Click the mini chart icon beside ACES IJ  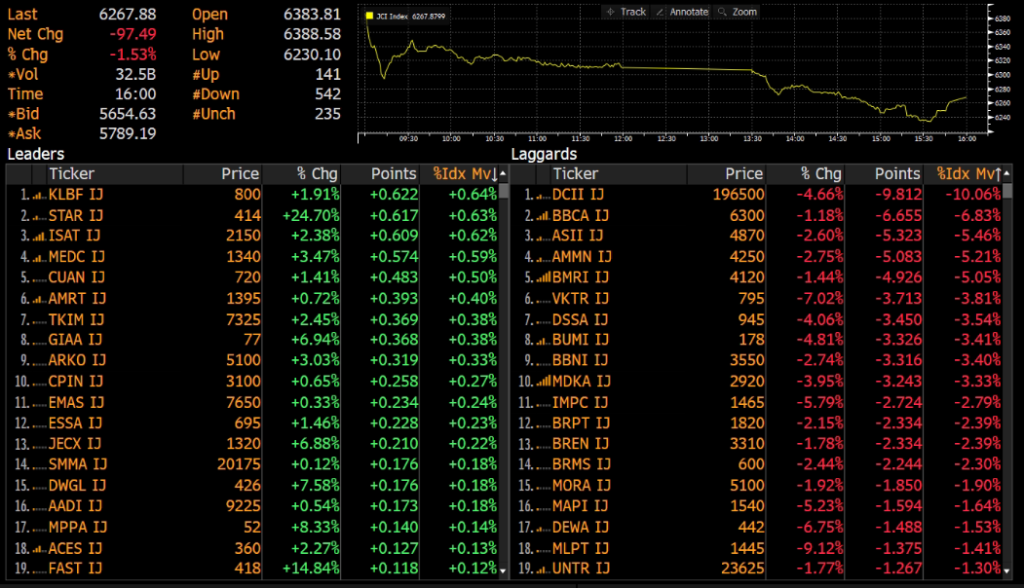coord(39,549)
